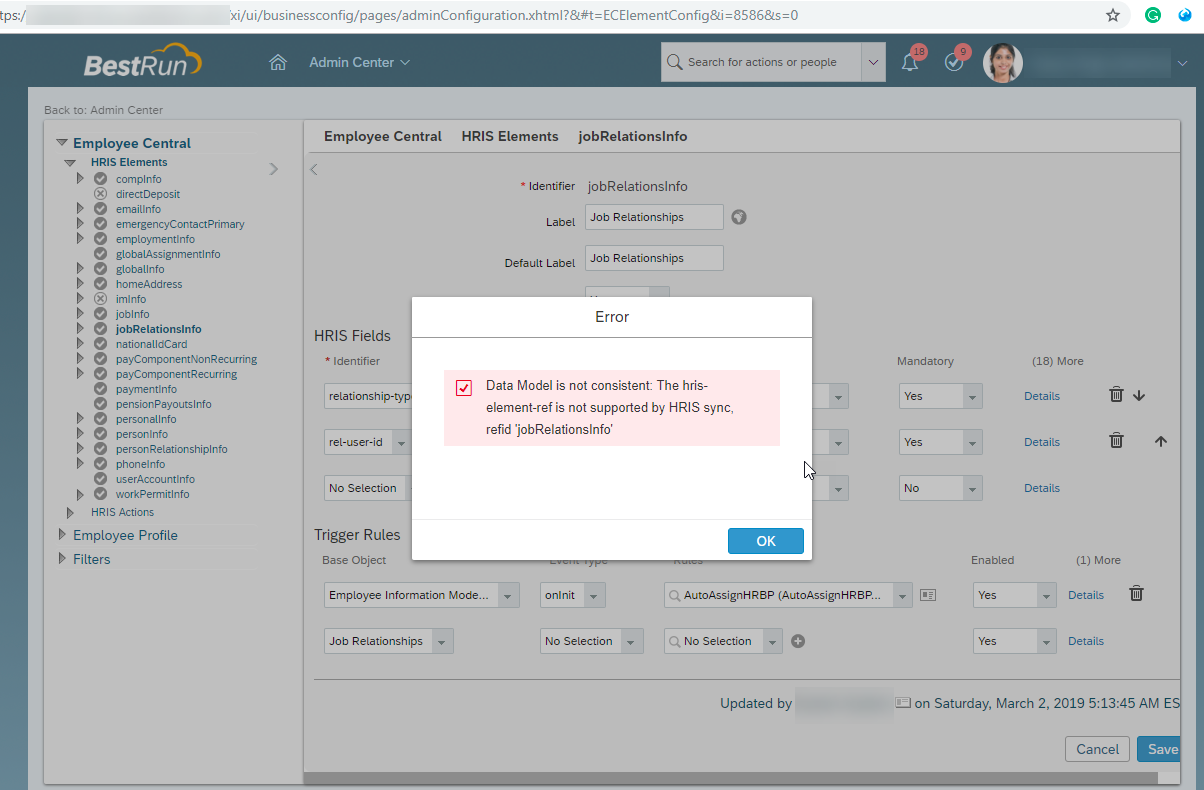The width and height of the screenshot is (1204, 790).
Task: Open Details for AutoAssignHRBP rule
Action: tap(1086, 595)
